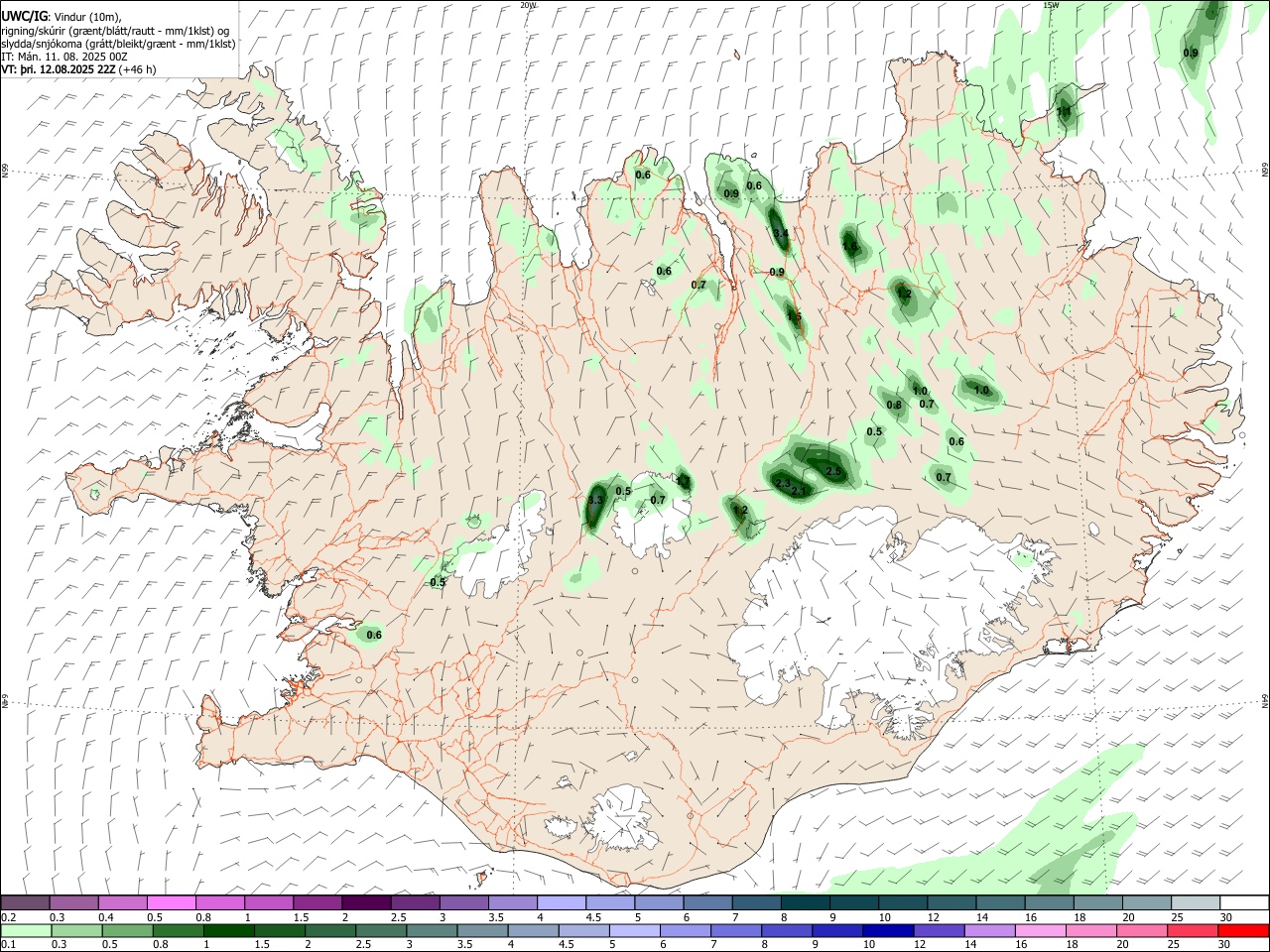Pick the medium green rain swatch labeled 0.5
Screen dimensions: 1270x952
click(x=128, y=930)
